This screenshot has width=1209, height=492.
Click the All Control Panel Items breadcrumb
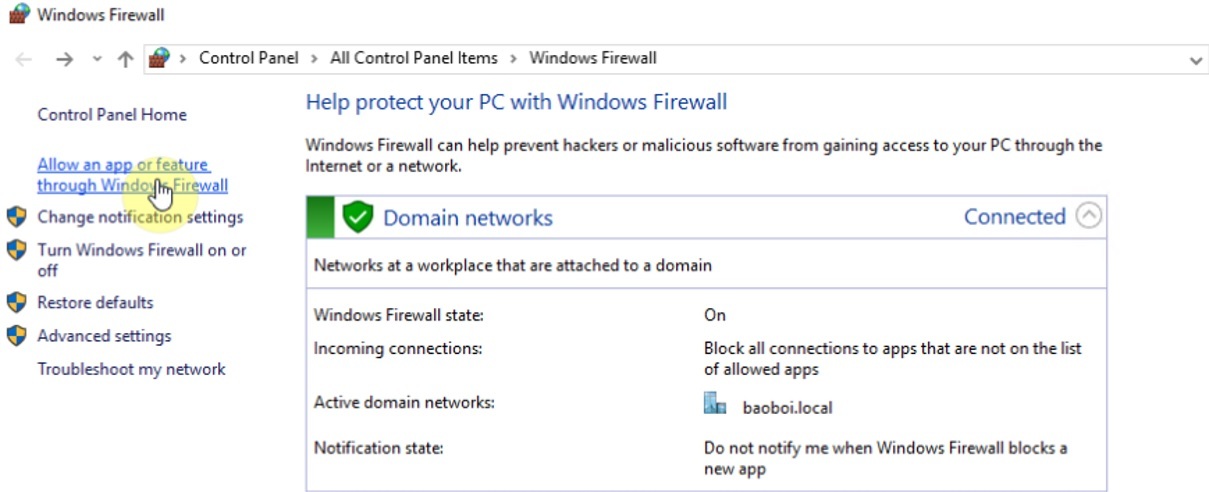413,58
